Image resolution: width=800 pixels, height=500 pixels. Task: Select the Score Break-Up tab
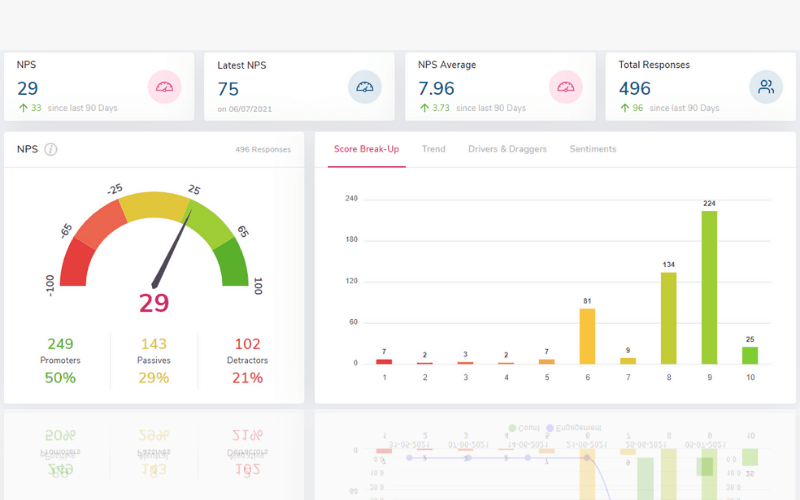(366, 149)
